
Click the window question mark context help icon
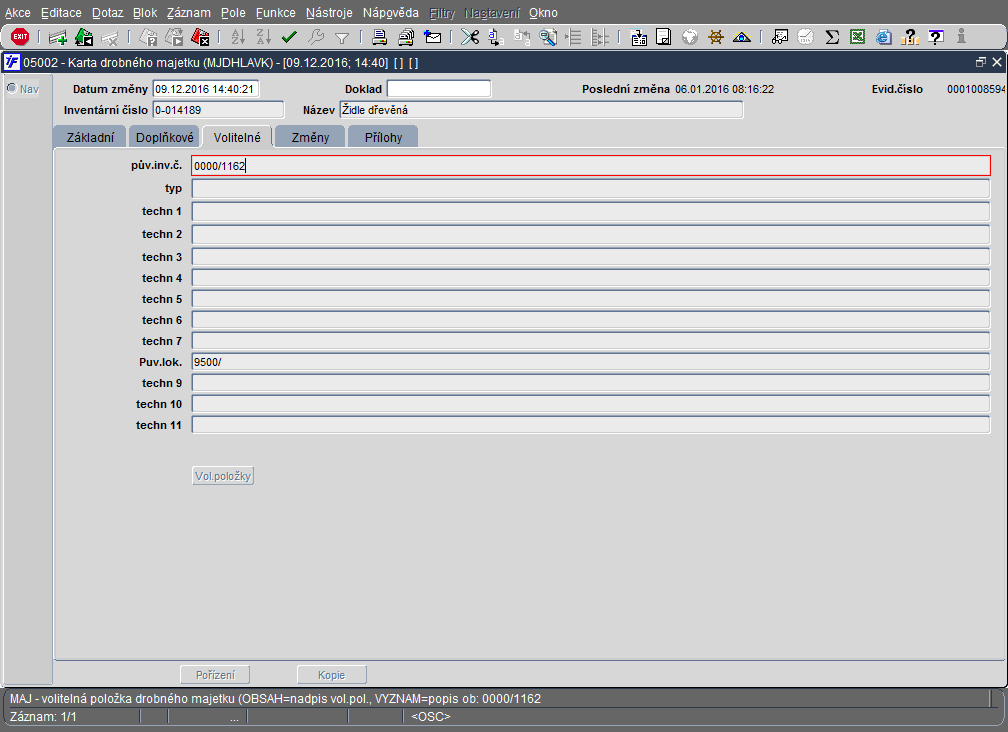[936, 37]
